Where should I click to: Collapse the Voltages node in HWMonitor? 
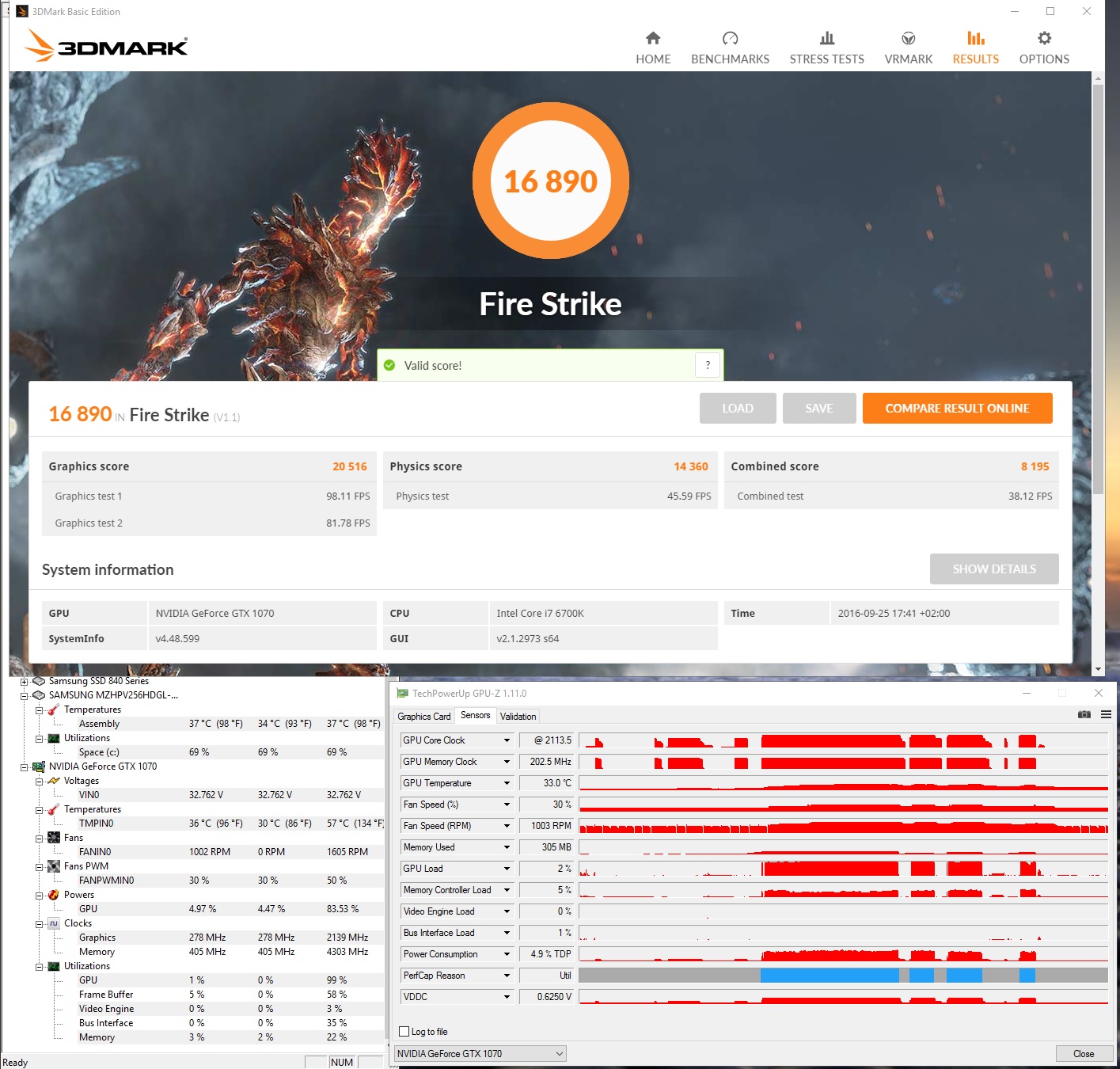point(39,781)
